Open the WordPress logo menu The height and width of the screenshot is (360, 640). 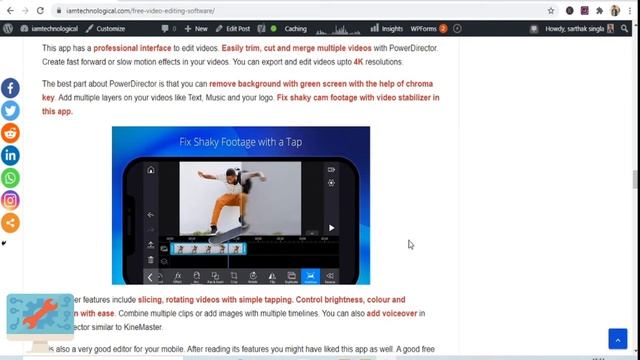[8, 29]
